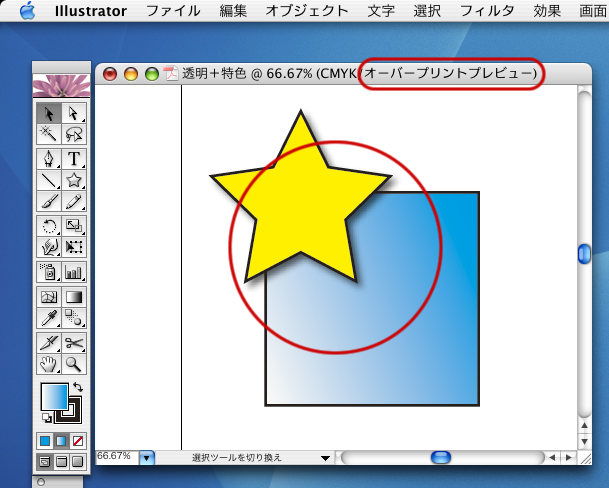Viewport: 609px width, 488px height.
Task: Select the Eyedropper tool
Action: (x=49, y=318)
